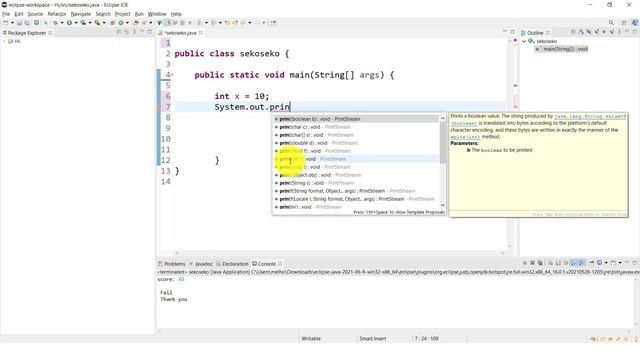Toggle Link with Editor in Package Explorer
Image resolution: width=640 pixels, height=360 pixels.
127,32
